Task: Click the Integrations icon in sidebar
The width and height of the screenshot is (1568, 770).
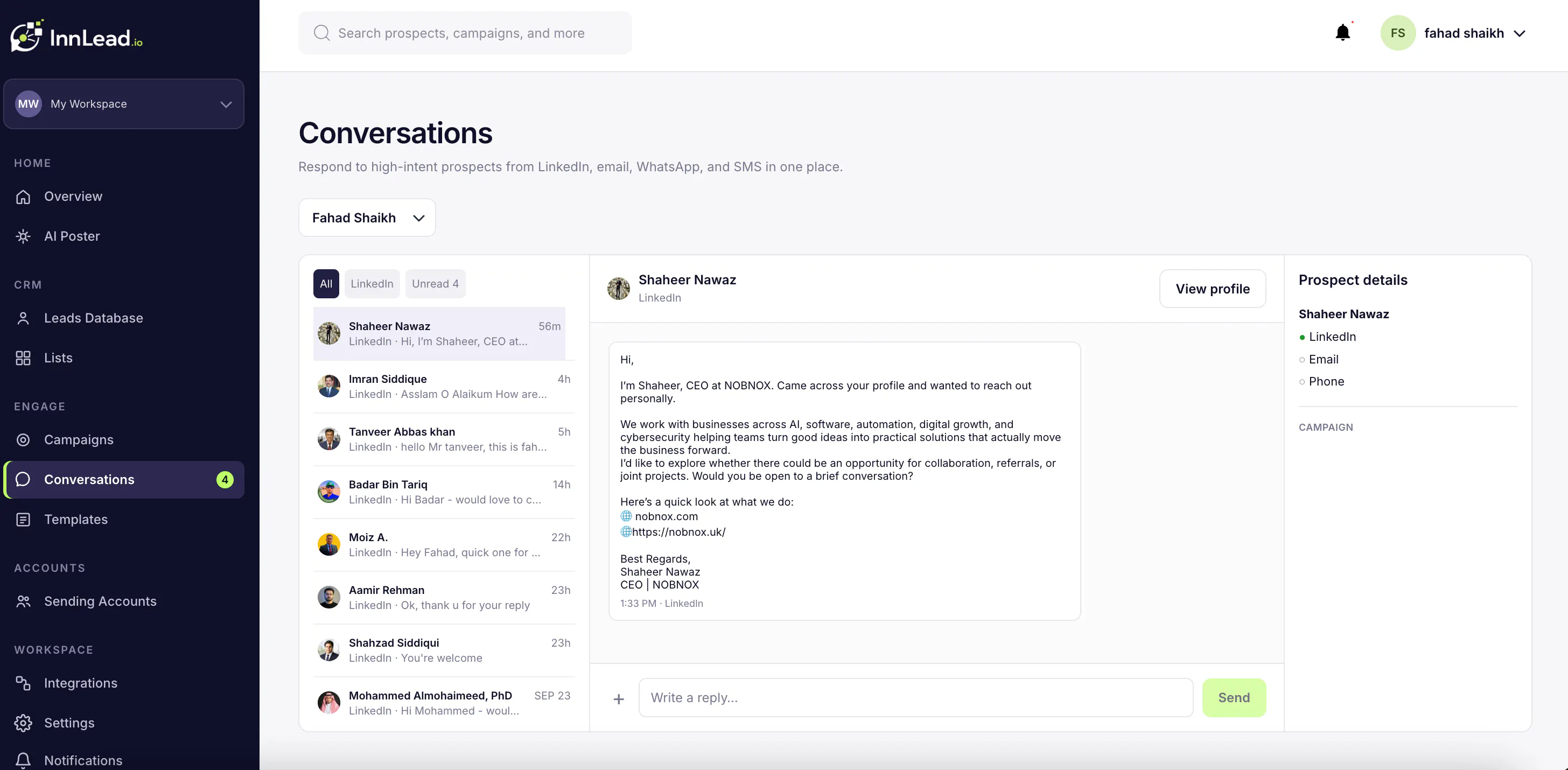Action: (x=23, y=683)
